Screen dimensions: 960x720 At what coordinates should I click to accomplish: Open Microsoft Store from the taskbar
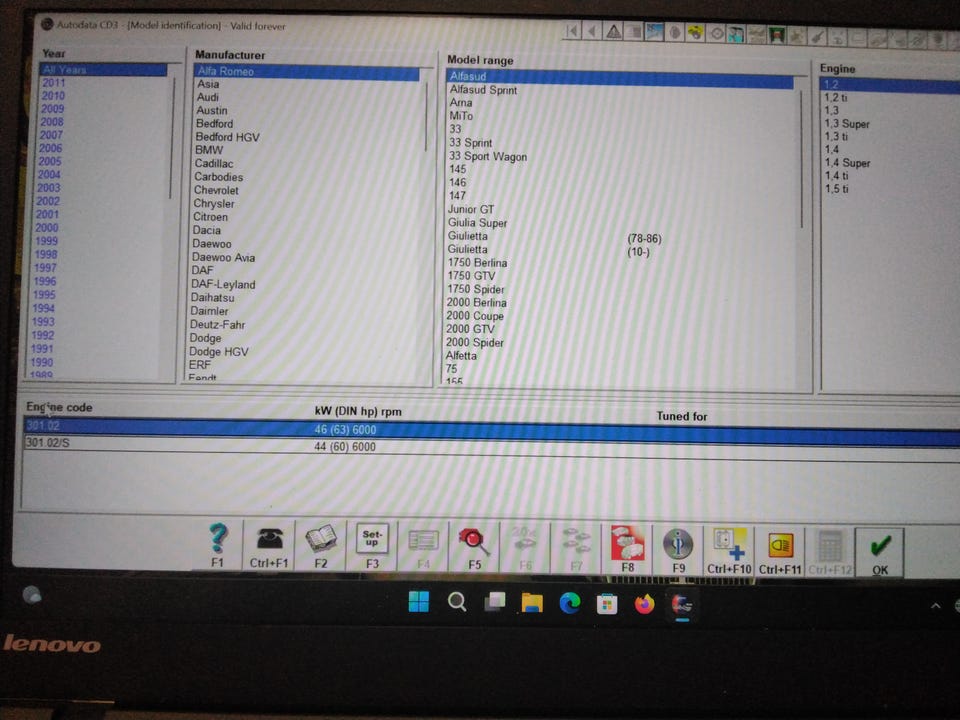(607, 604)
